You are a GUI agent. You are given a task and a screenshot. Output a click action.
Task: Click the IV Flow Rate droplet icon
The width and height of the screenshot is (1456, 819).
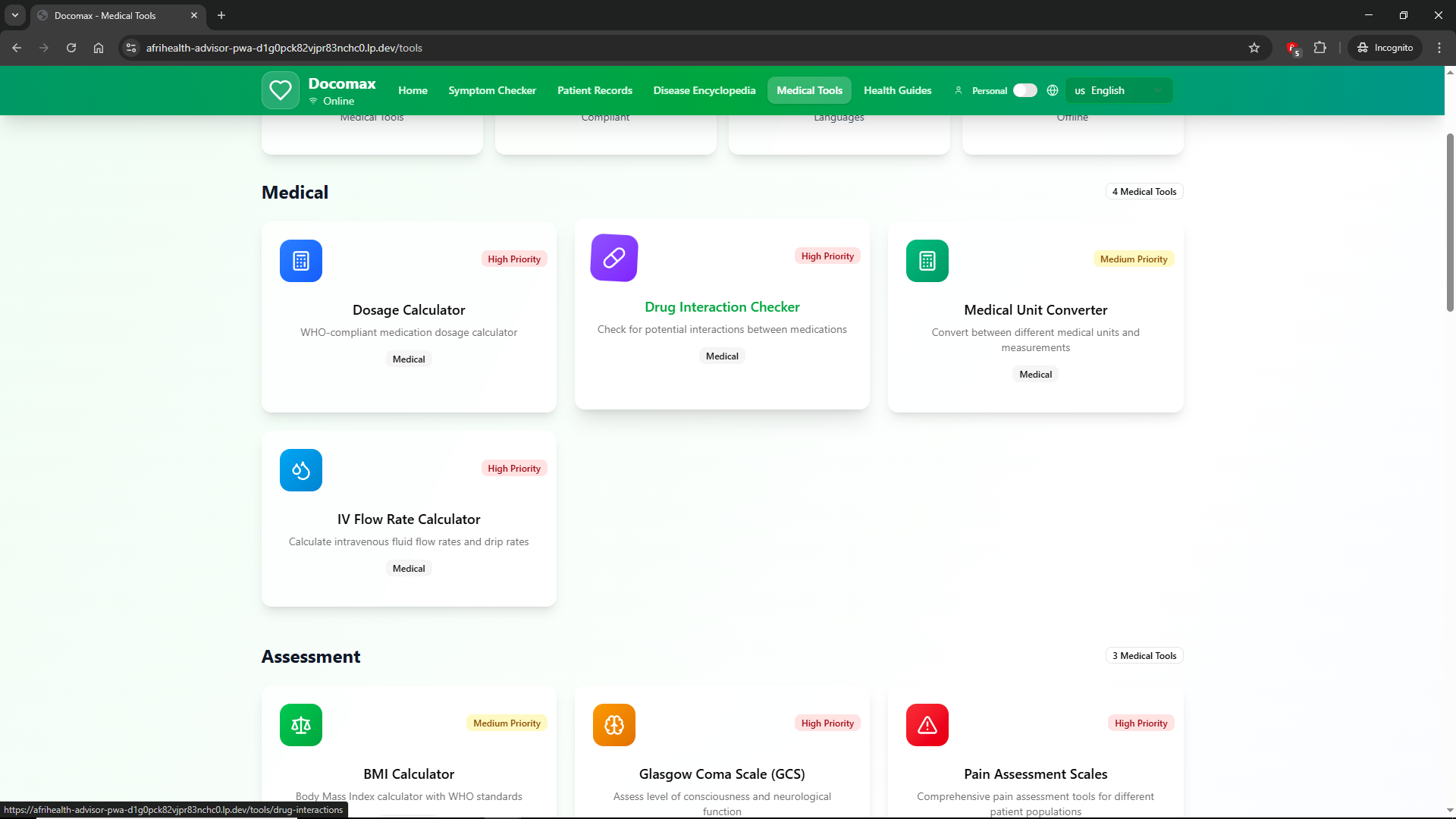[301, 470]
